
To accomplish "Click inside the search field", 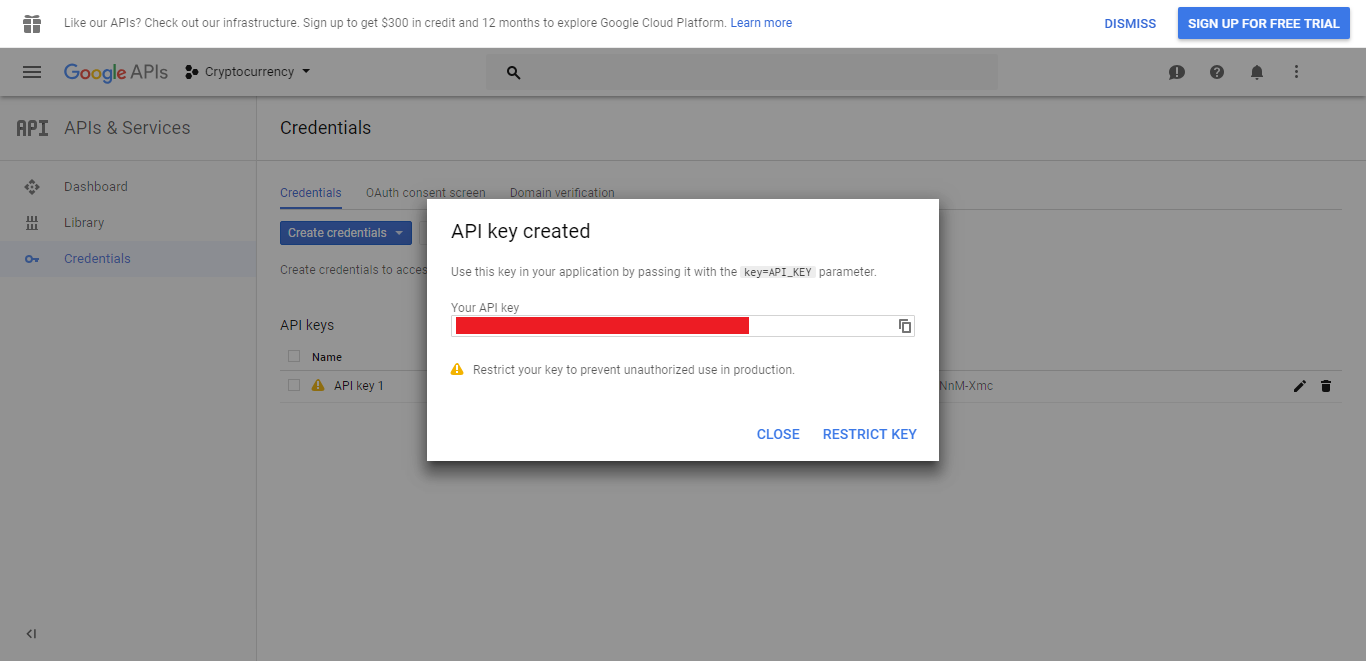I will [x=700, y=71].
